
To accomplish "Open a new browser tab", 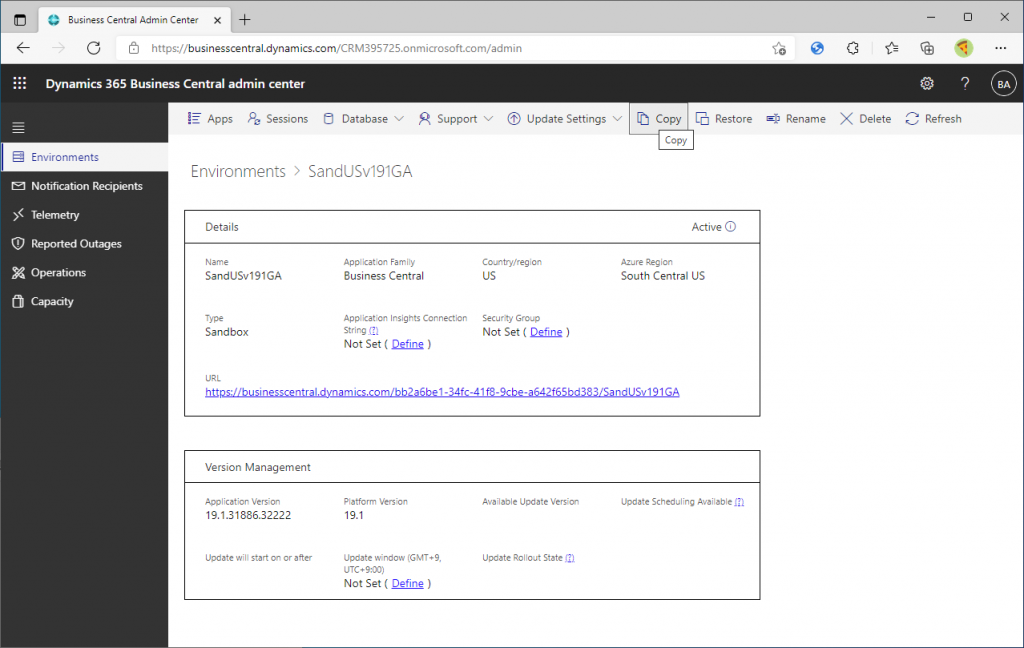I will pos(245,20).
